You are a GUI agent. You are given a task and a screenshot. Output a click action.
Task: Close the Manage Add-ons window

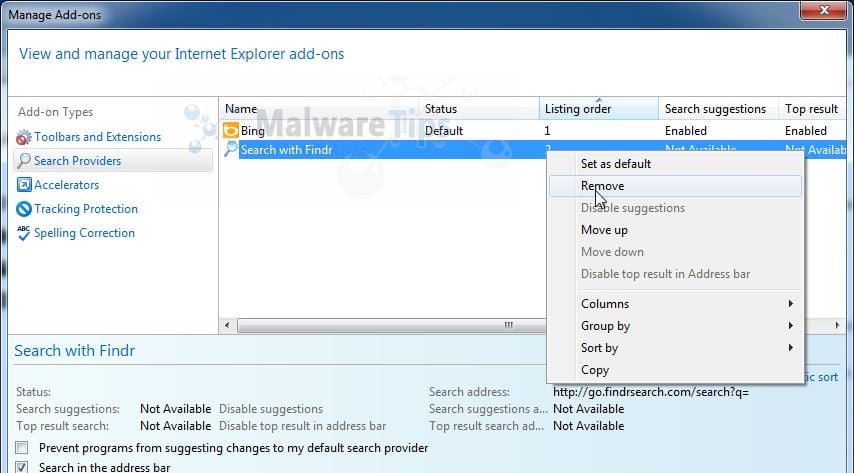[824, 10]
